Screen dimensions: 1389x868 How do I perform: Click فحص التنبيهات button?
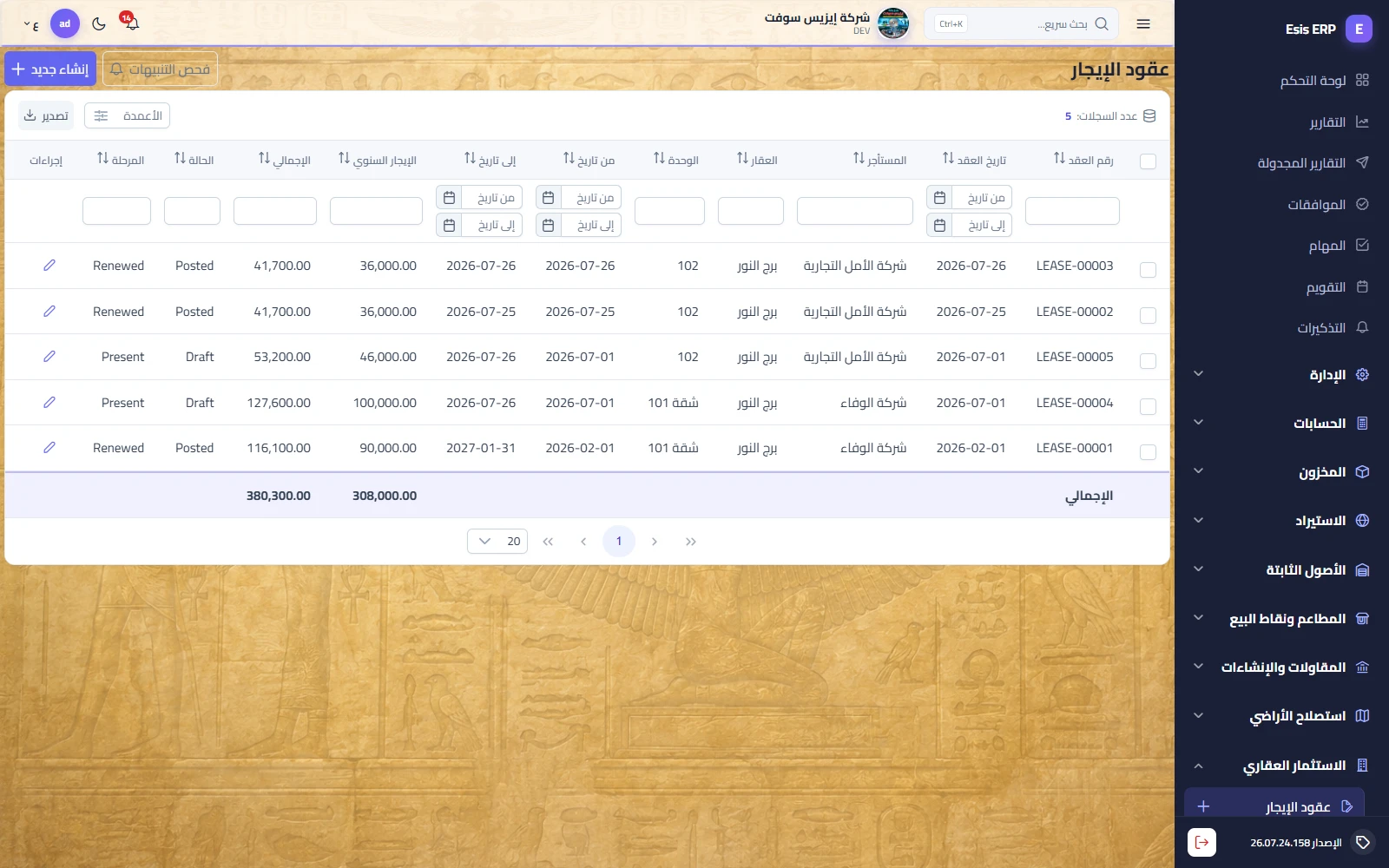click(x=160, y=69)
